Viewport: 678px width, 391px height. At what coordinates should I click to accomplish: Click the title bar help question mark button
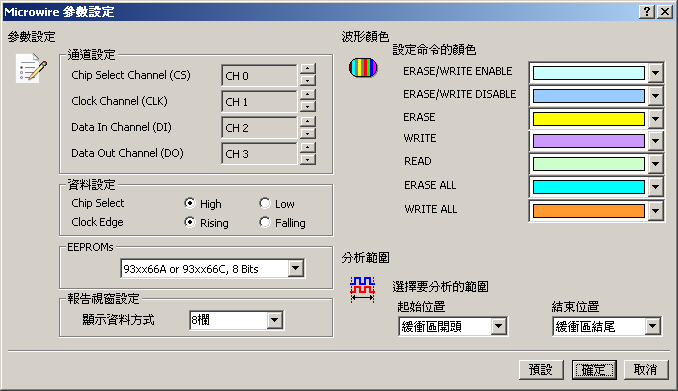coord(646,12)
